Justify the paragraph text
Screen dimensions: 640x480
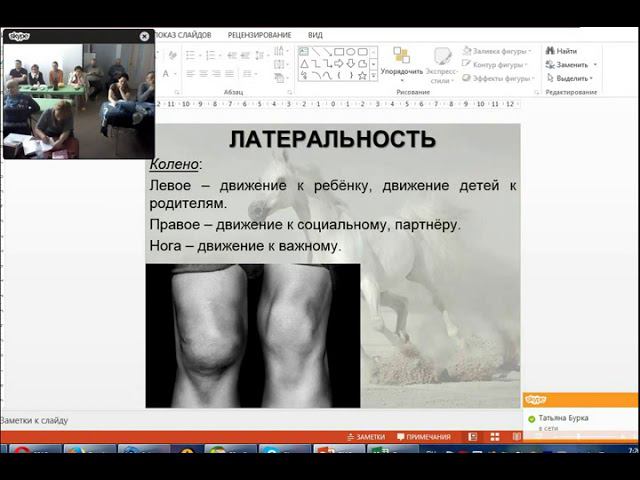click(229, 74)
